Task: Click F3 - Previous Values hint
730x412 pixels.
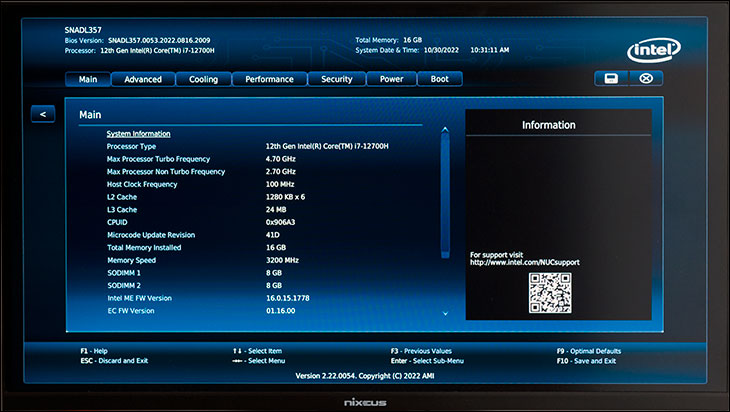Action: tap(421, 351)
